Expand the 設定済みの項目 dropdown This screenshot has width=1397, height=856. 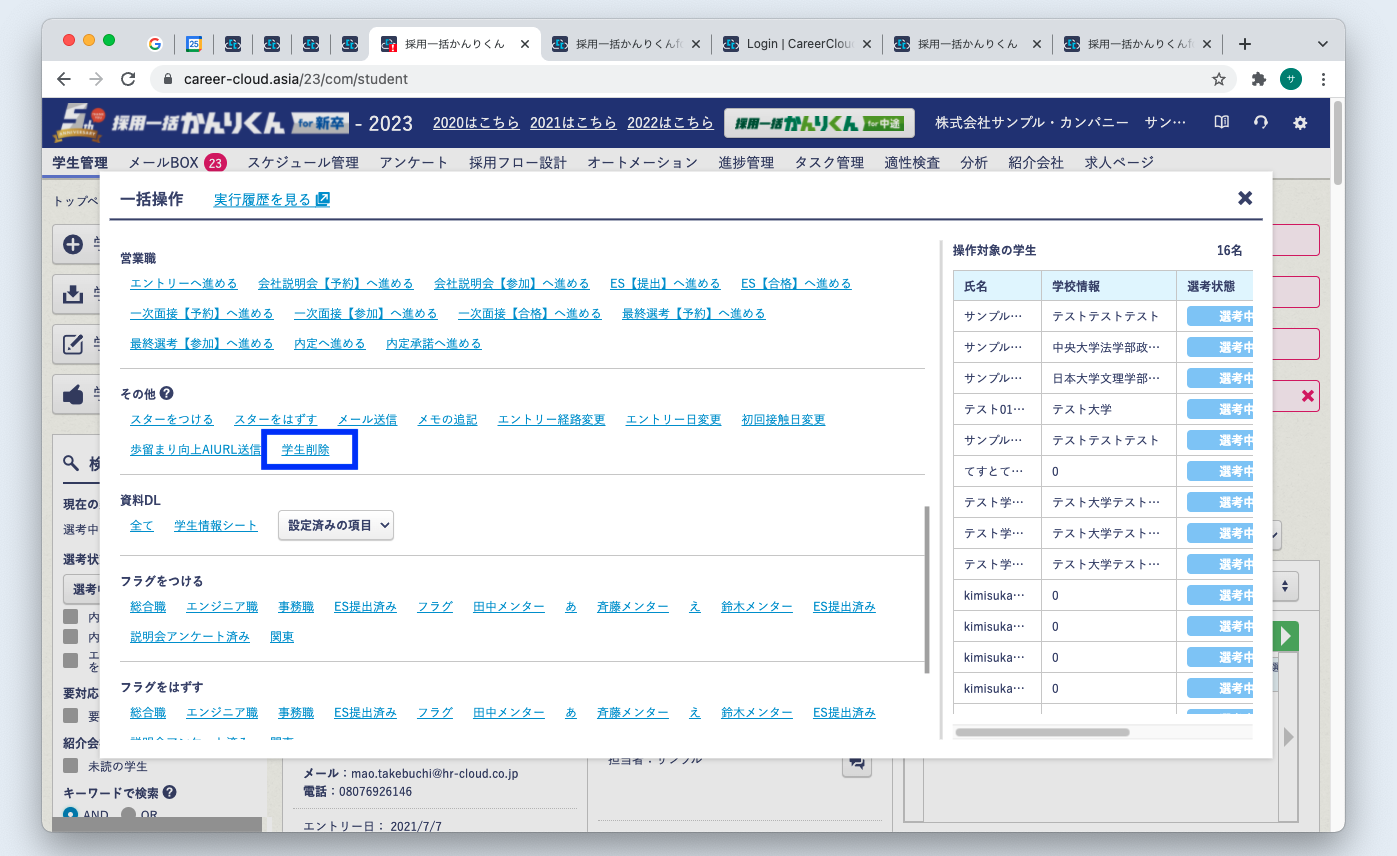336,526
